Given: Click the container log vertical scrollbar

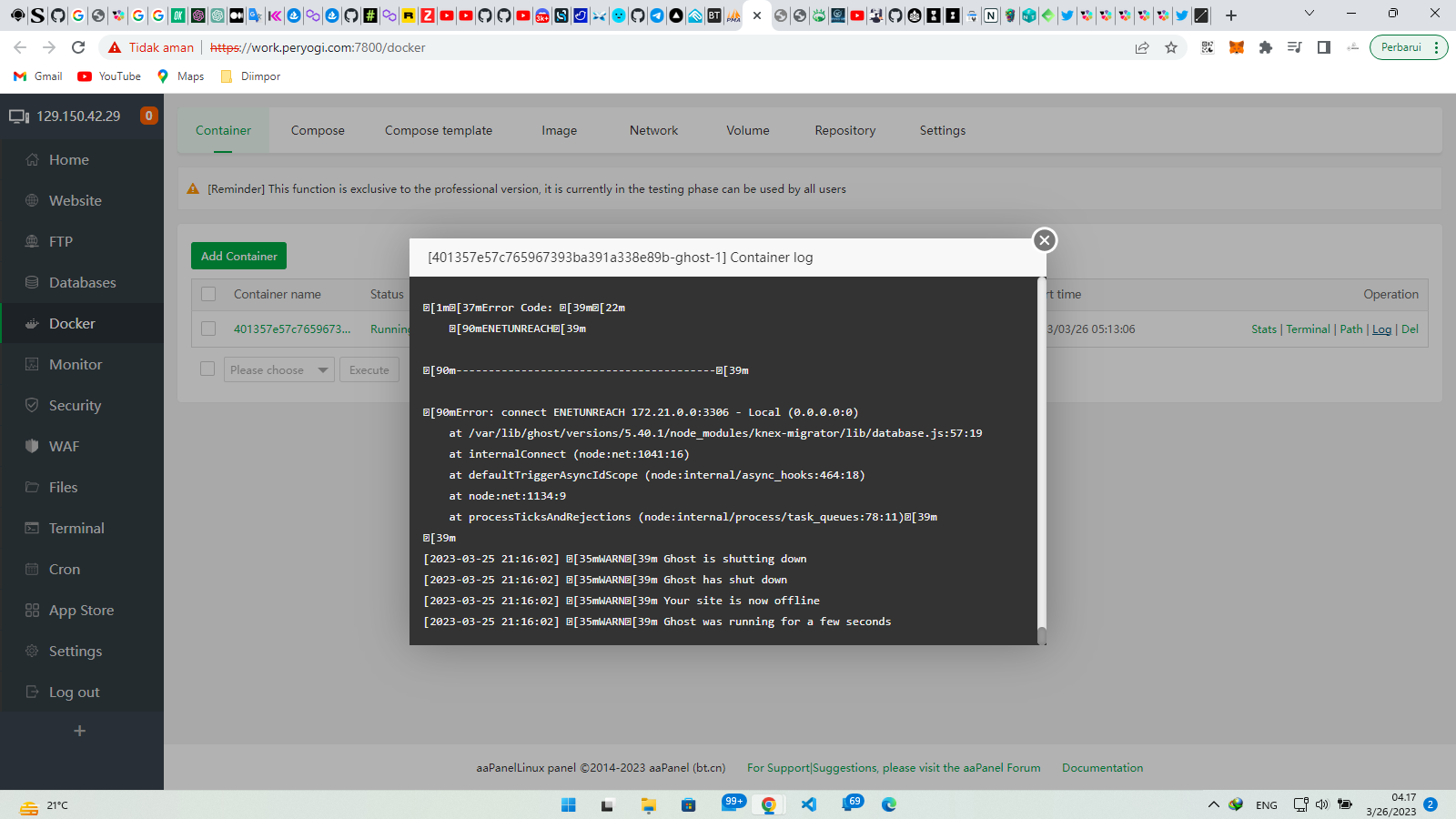Looking at the screenshot, I should [1042, 455].
